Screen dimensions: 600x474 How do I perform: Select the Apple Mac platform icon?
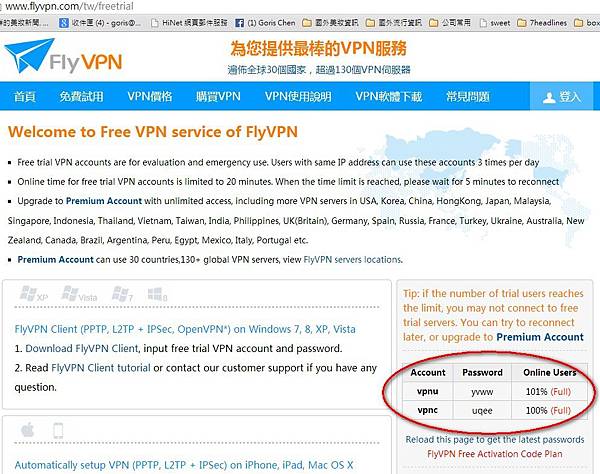28,430
